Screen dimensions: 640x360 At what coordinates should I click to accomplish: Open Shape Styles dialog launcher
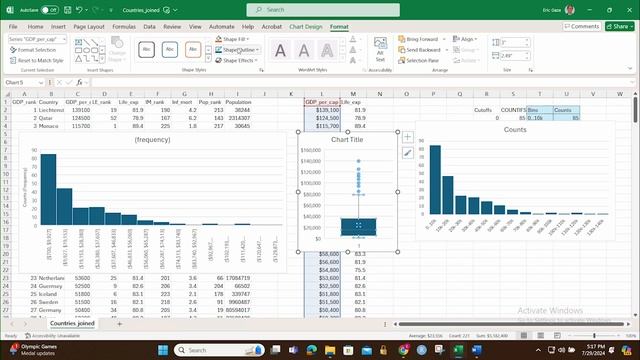coord(261,70)
